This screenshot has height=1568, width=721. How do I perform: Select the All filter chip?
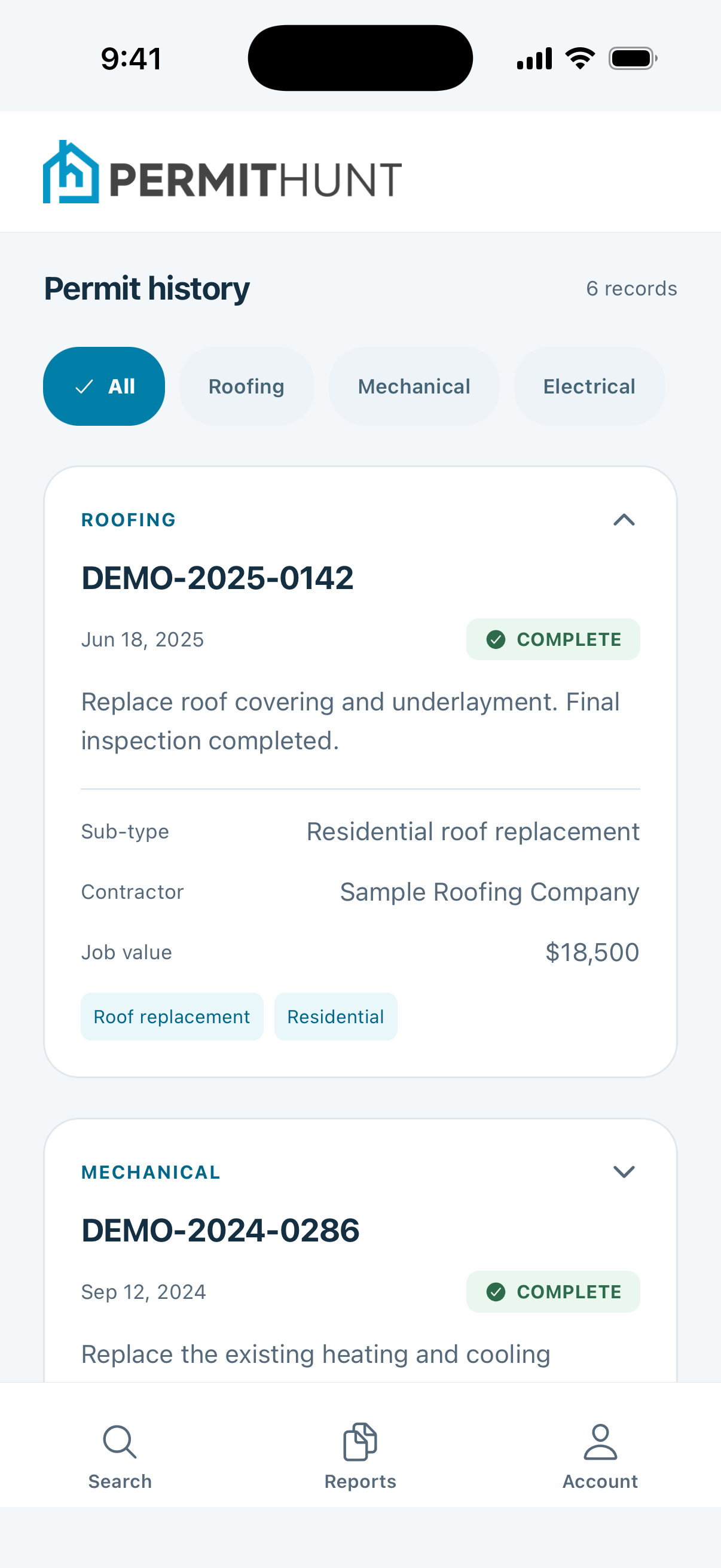click(x=104, y=386)
